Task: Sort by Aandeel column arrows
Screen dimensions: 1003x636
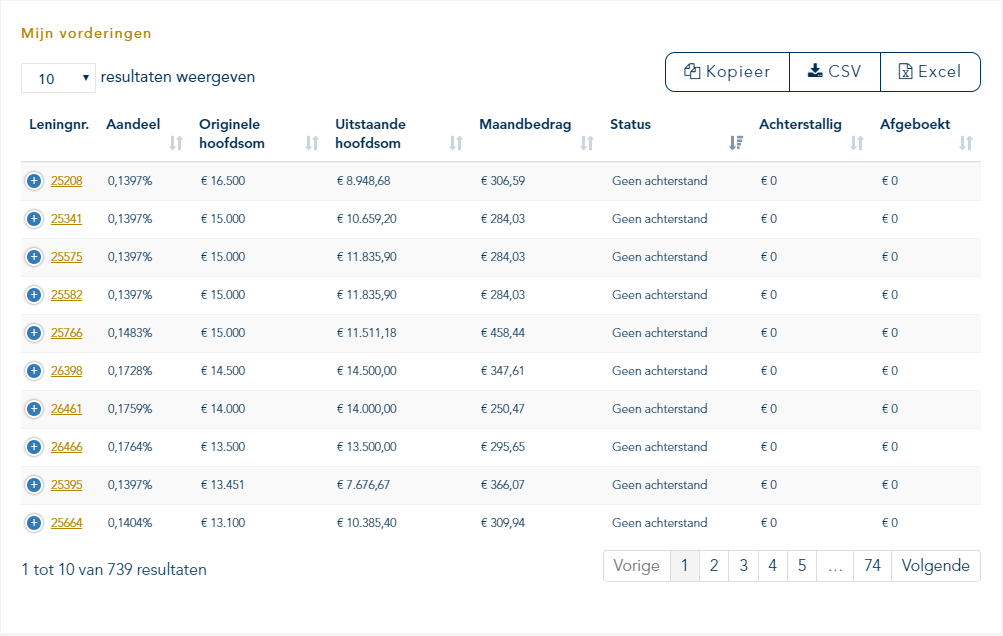Action: click(176, 143)
